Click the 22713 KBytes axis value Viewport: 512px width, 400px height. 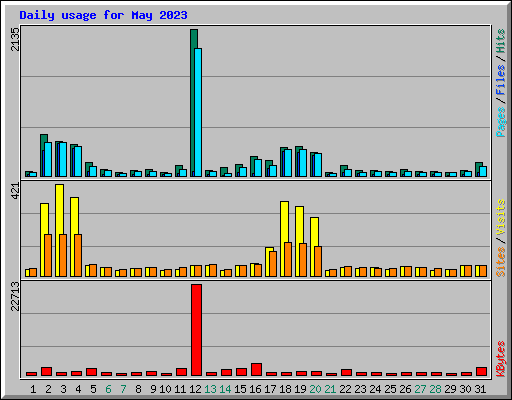(x=15, y=296)
